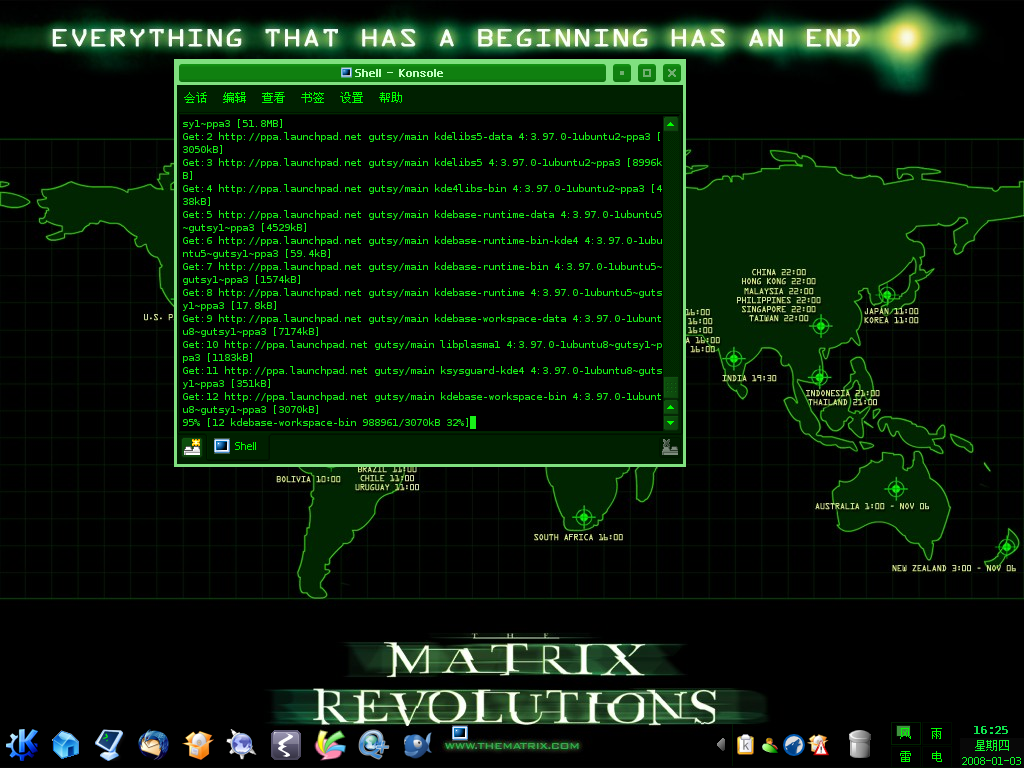The image size is (1024, 768).
Task: Click the Get:11 ksysguard-kde4 line
Action: [x=422, y=377]
